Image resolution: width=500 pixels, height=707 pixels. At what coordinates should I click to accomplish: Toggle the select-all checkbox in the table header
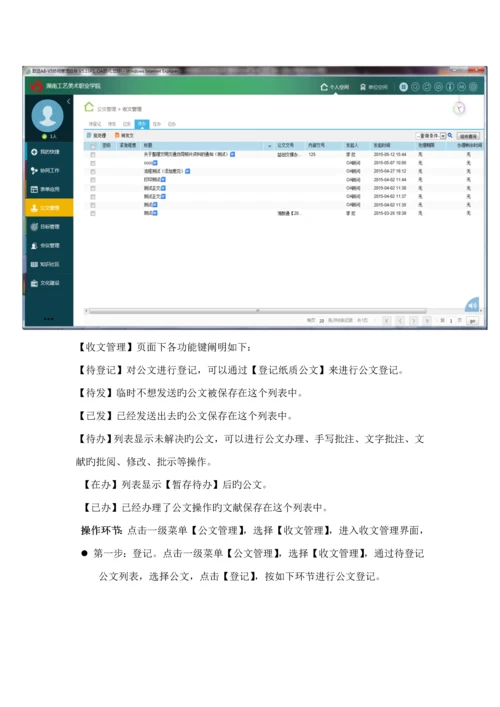[x=93, y=146]
